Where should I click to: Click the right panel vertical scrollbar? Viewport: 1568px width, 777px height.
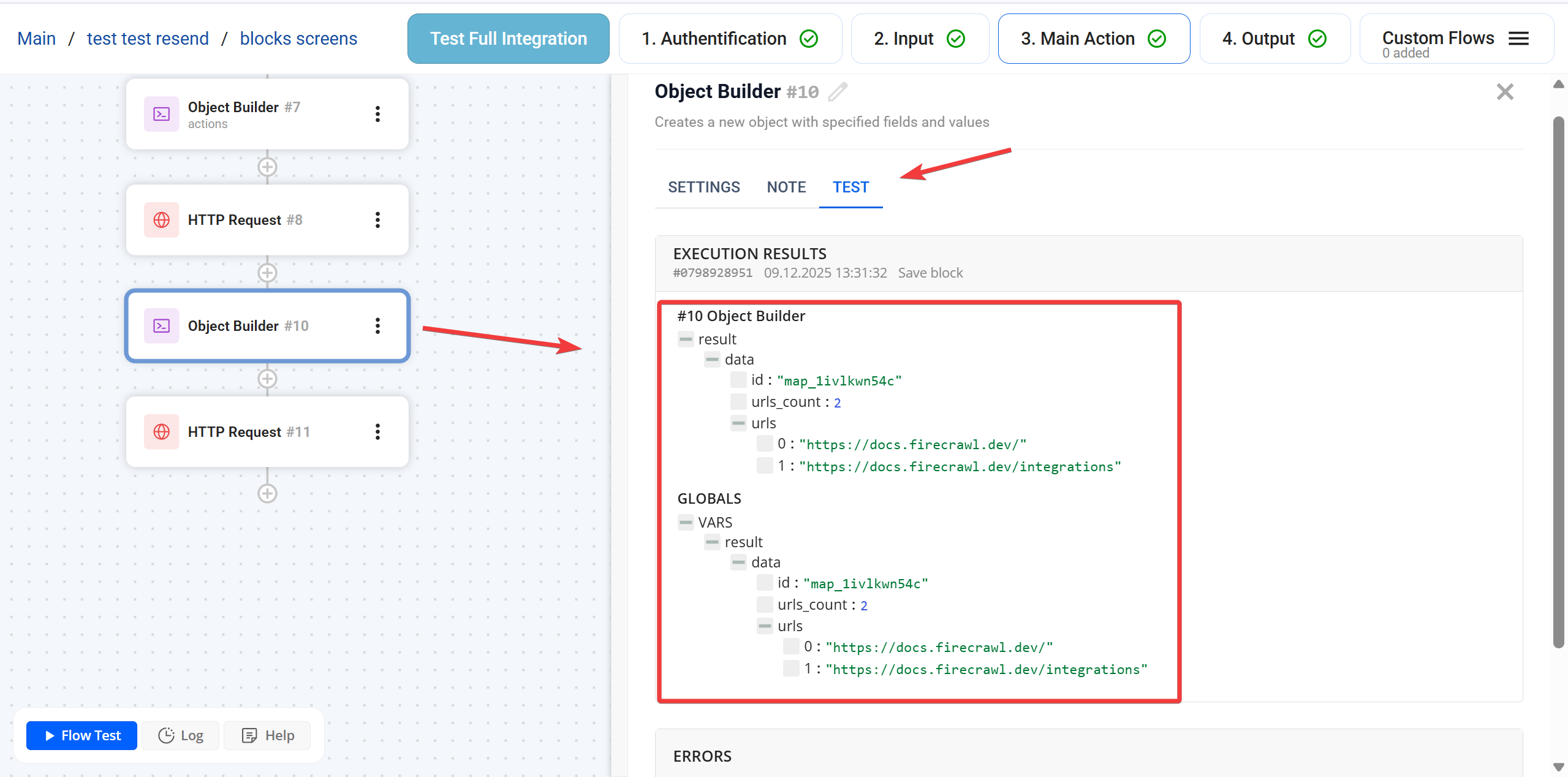pos(1558,380)
